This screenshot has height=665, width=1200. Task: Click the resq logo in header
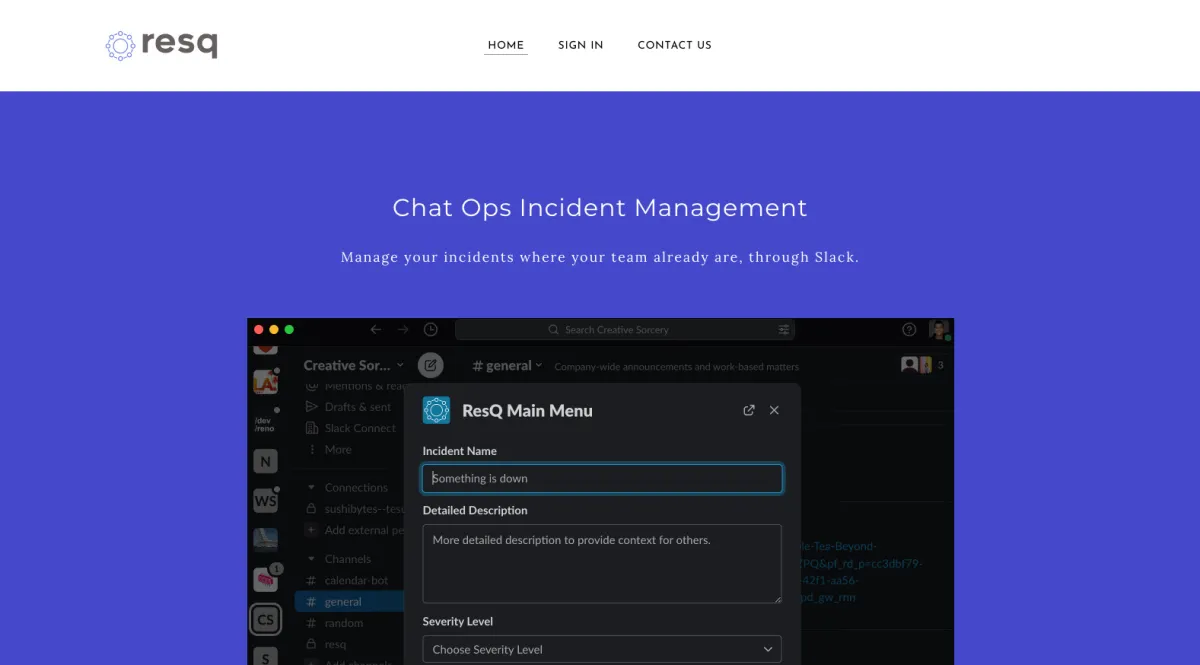pyautogui.click(x=162, y=45)
